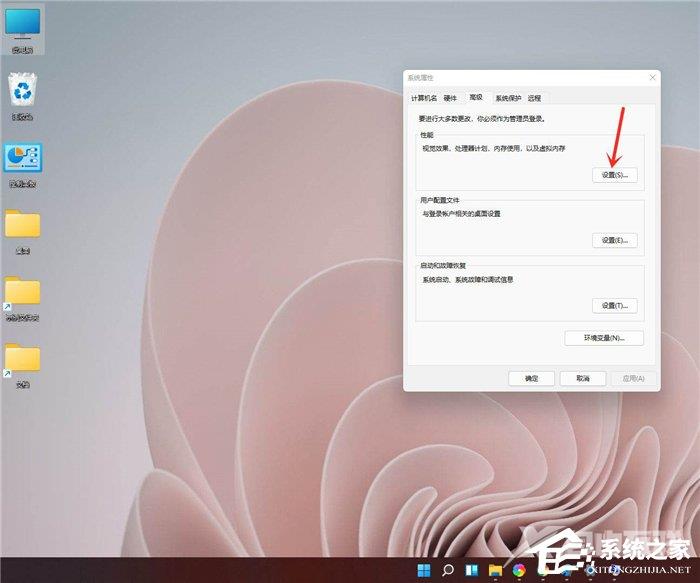Open performance 设置(S) button
The height and width of the screenshot is (583, 700).
coord(615,175)
